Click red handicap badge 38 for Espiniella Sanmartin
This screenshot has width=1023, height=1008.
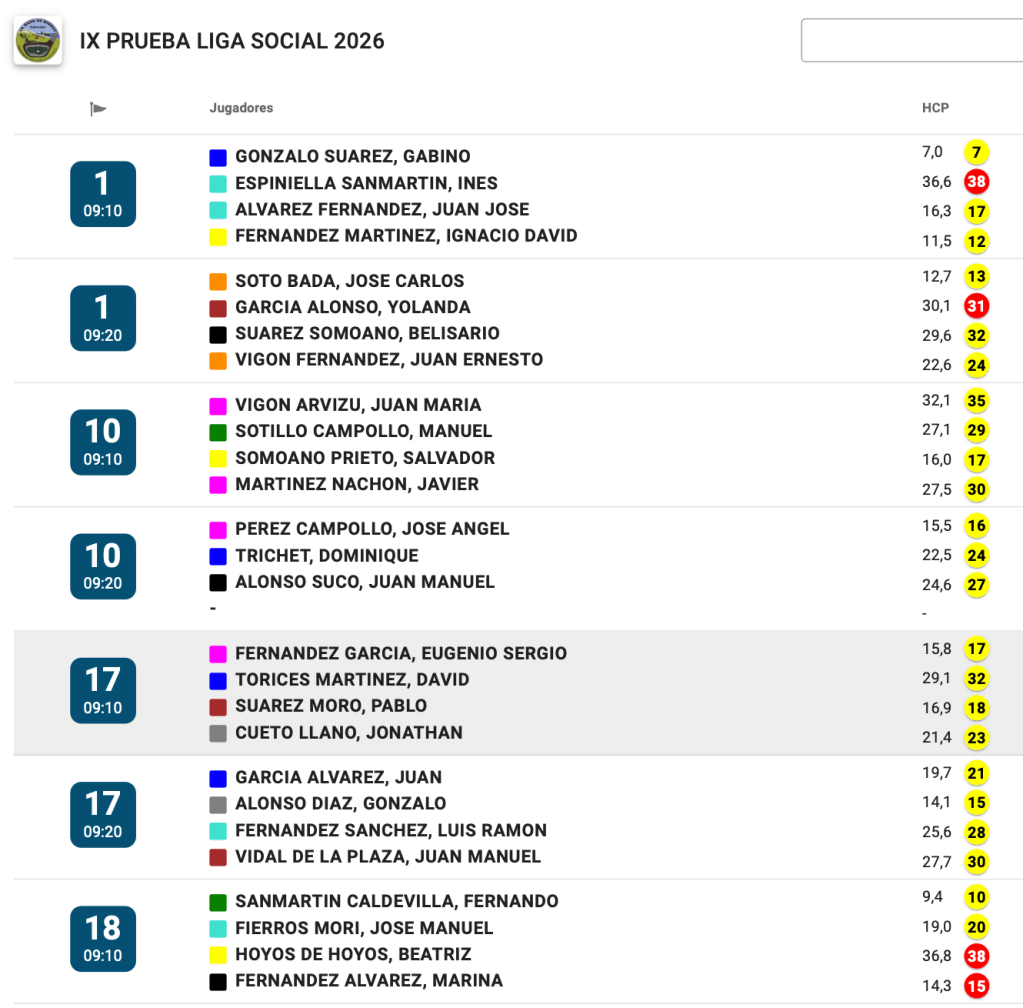976,182
